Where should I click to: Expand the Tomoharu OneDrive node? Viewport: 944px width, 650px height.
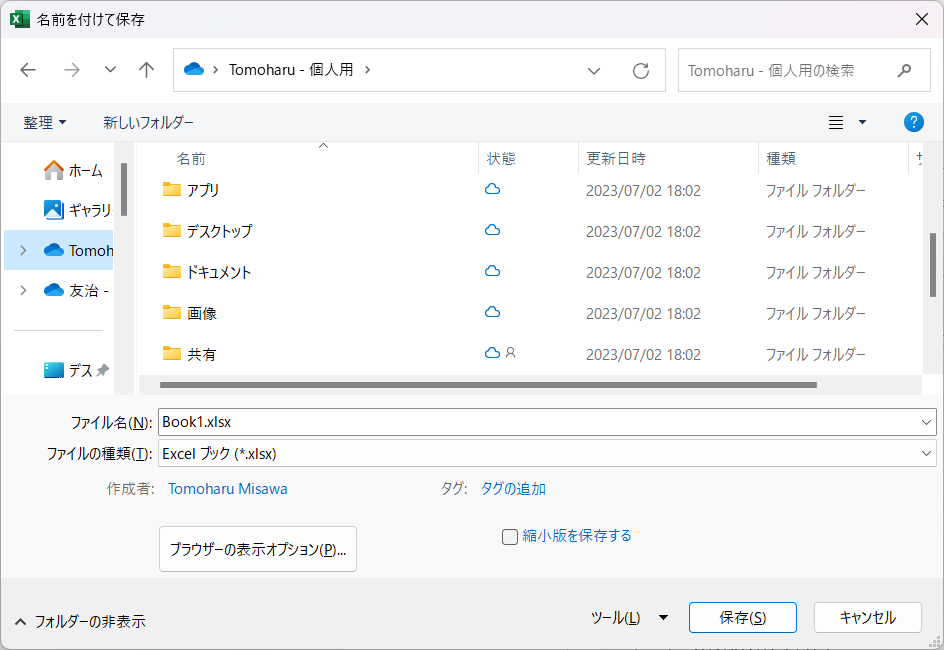[23, 250]
